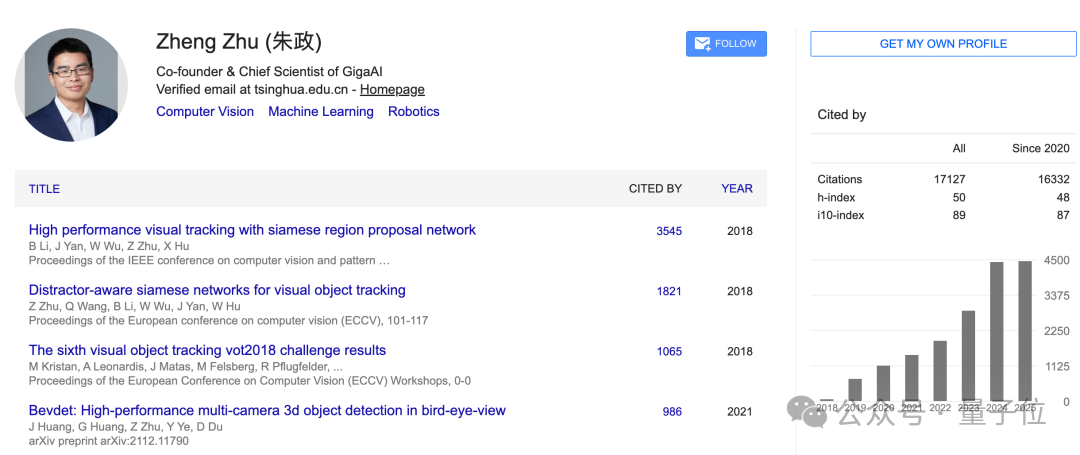The width and height of the screenshot is (1080, 455).
Task: View the 3545 citations list
Action: (x=669, y=231)
